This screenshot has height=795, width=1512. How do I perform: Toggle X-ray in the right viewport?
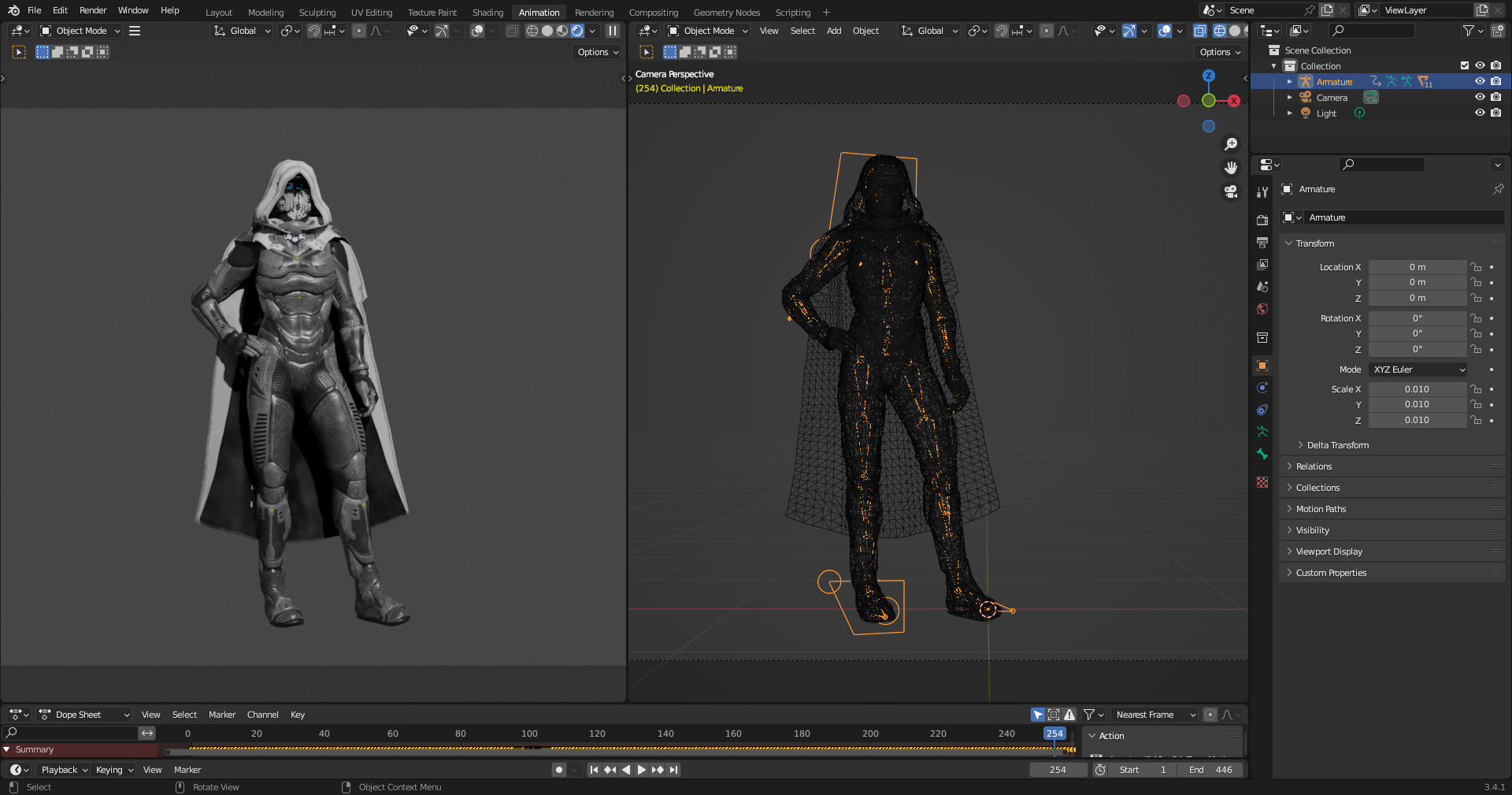(x=1199, y=31)
